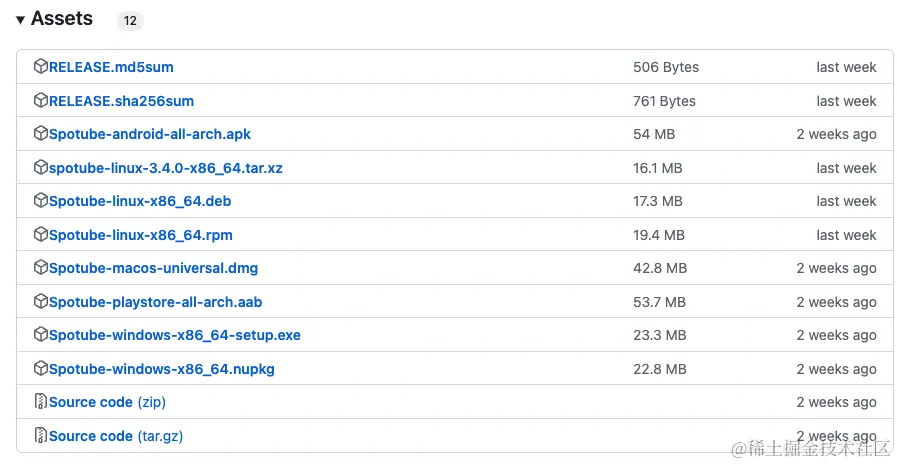This screenshot has width=897, height=465.
Task: Click the 53.7 MB size text
Action: point(660,301)
